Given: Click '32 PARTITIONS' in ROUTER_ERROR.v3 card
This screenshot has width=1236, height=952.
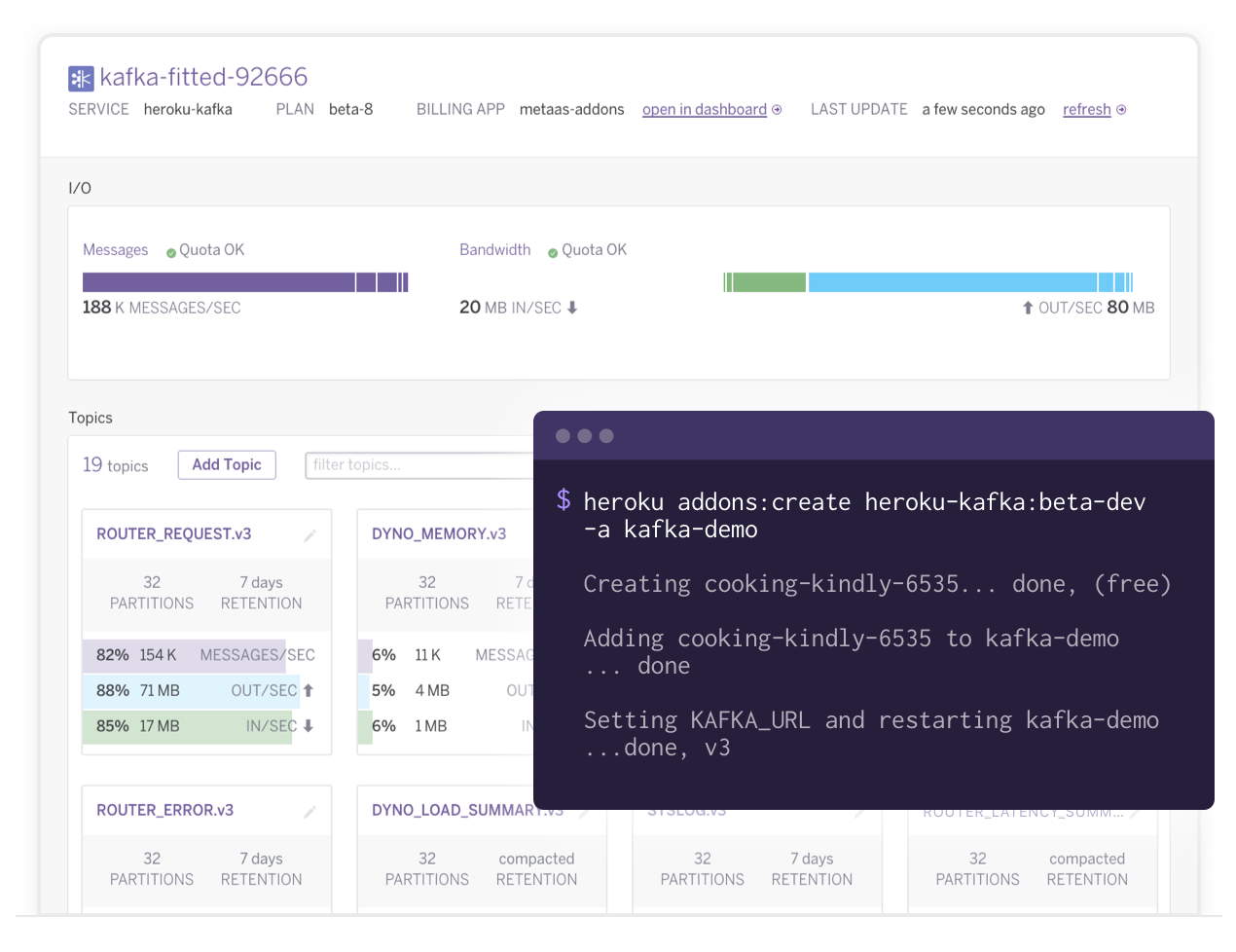Looking at the screenshot, I should click(x=152, y=869).
